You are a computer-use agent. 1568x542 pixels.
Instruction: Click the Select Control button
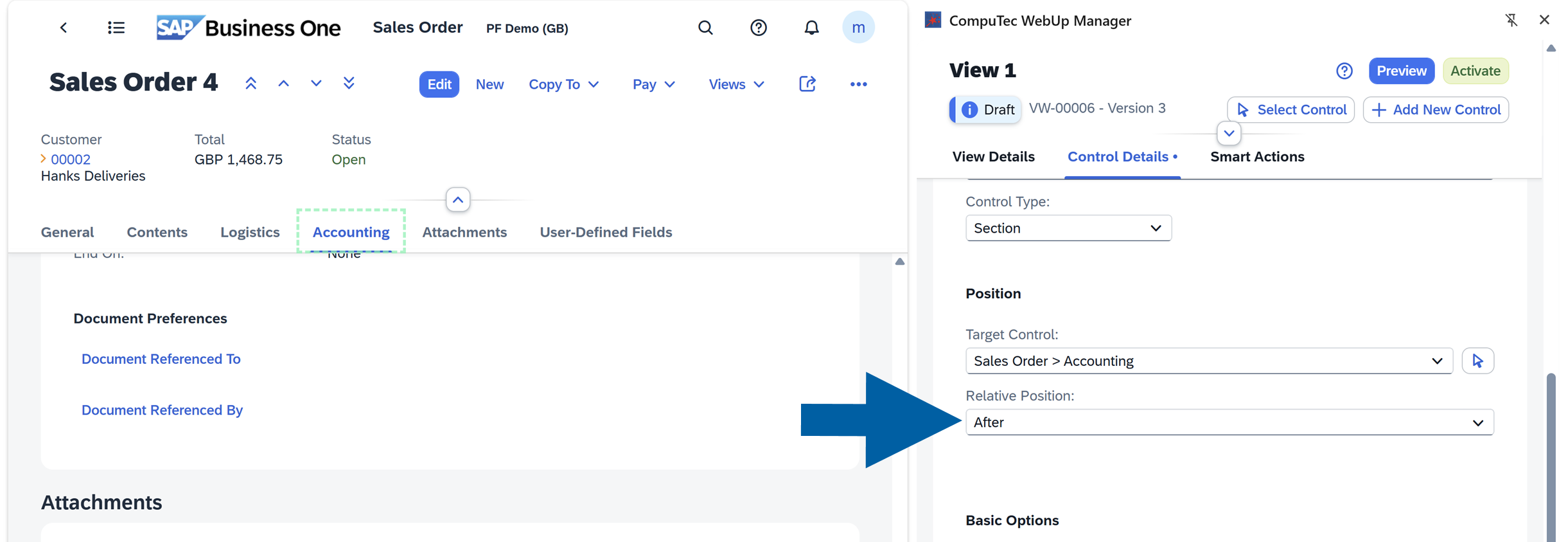click(x=1291, y=109)
